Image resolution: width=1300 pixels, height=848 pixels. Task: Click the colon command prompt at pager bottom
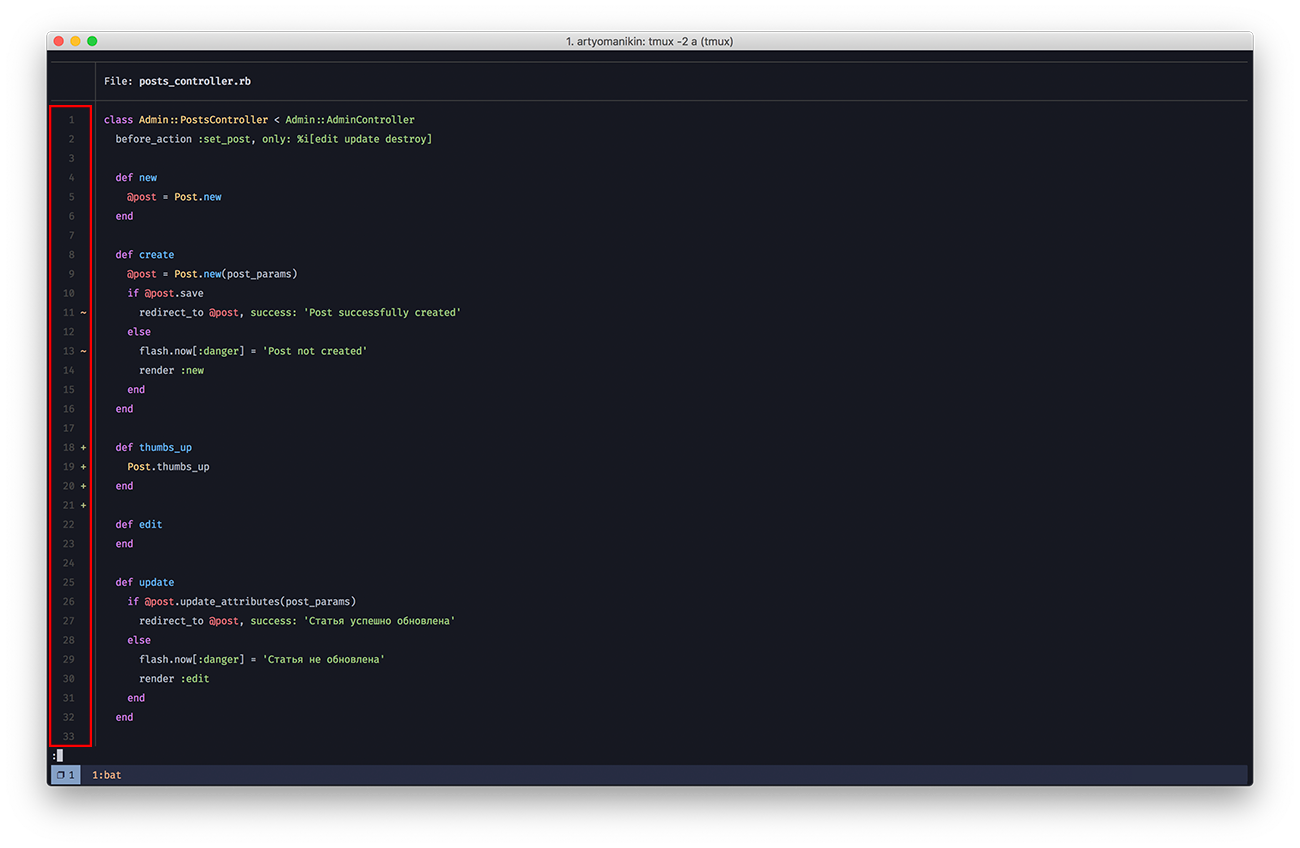[54, 755]
